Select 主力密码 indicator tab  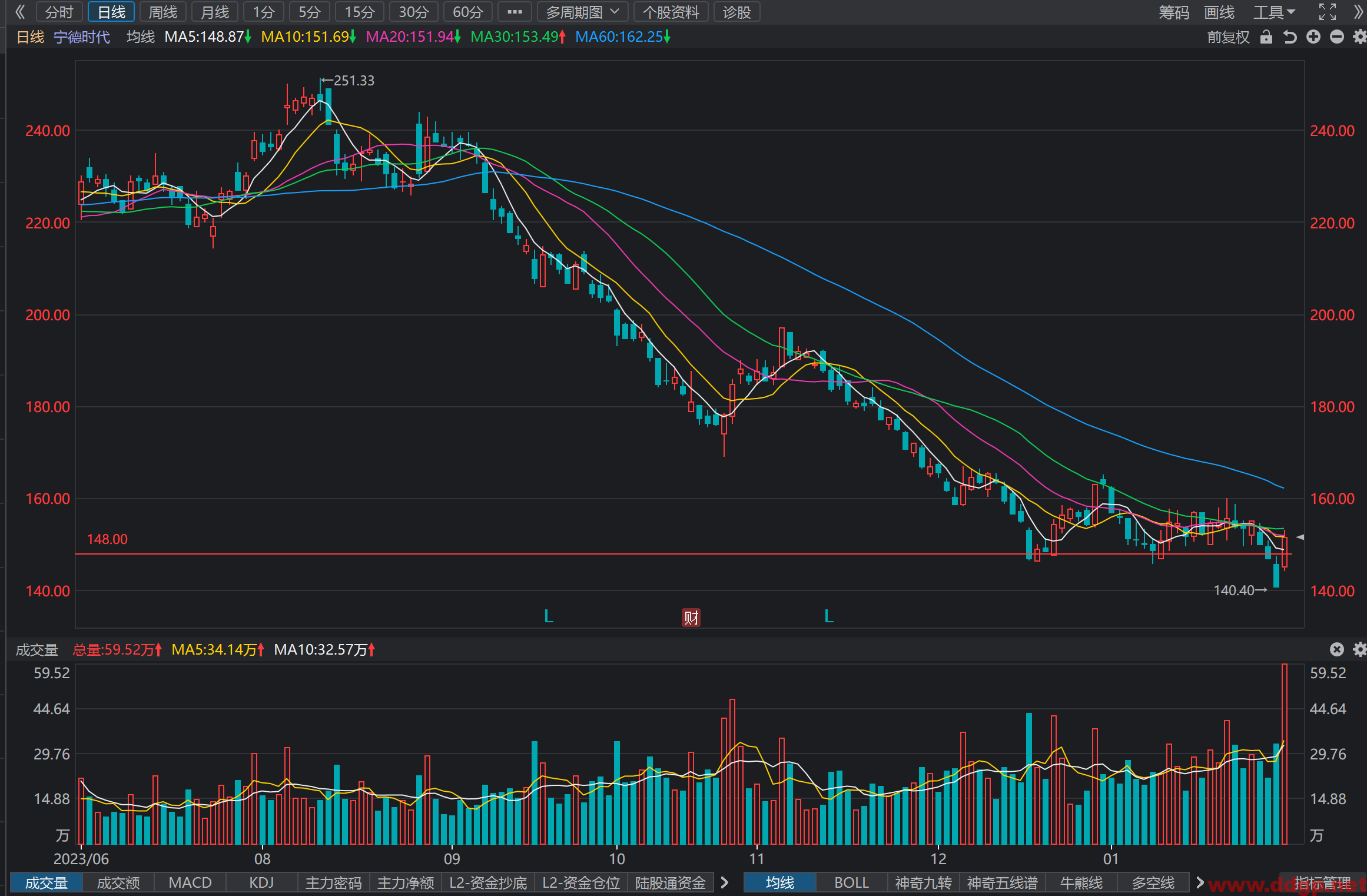point(334,882)
